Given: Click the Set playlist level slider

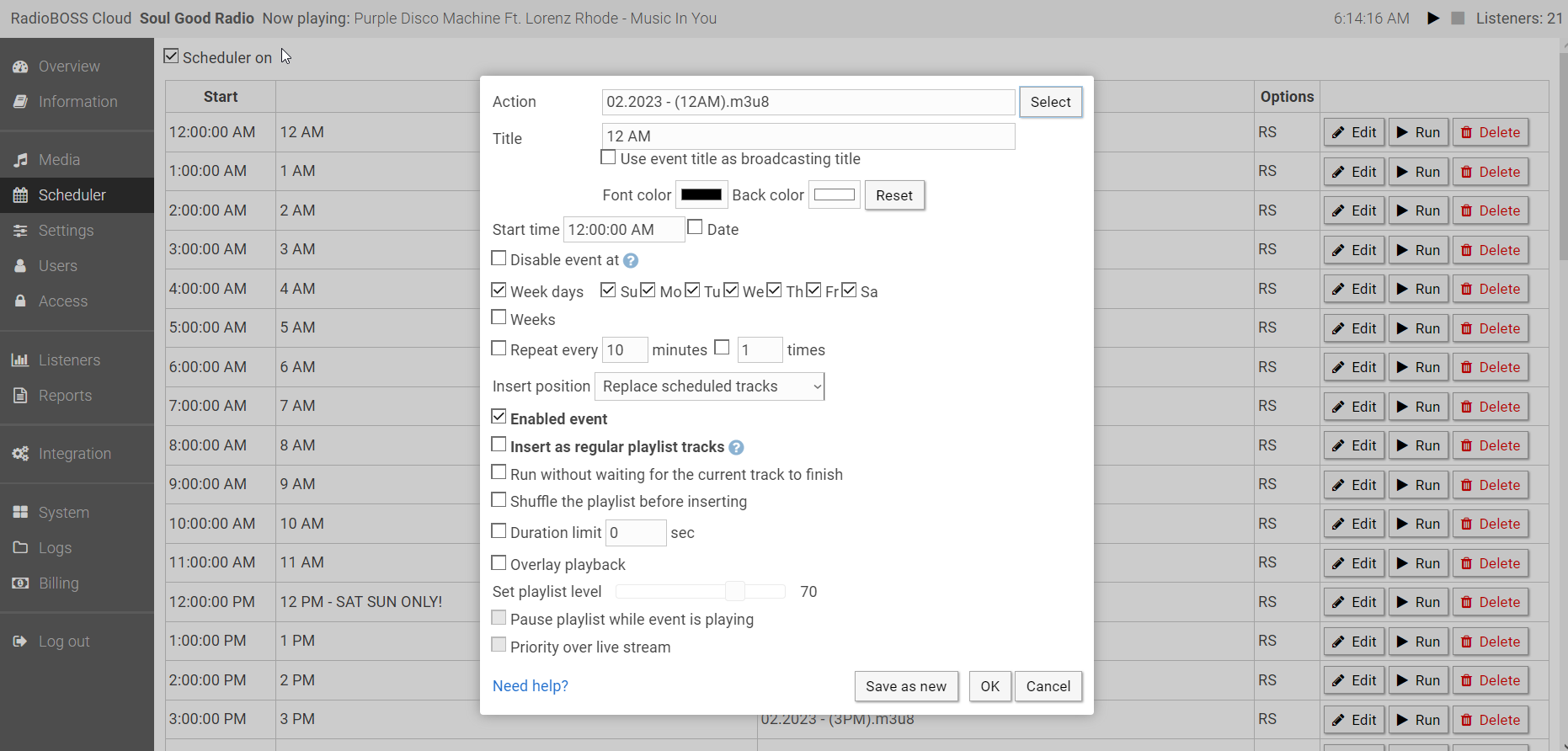Looking at the screenshot, I should (701, 592).
